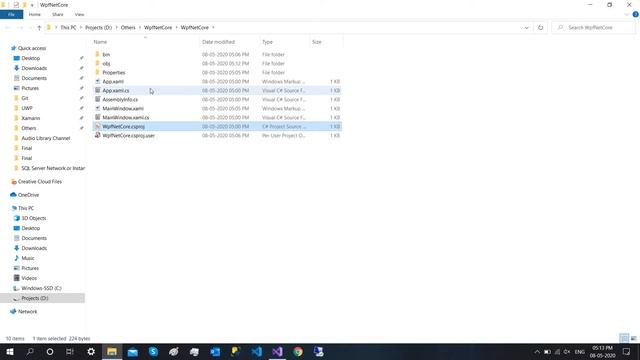Select the obj folder icon
This screenshot has width=640, height=360.
[98, 63]
